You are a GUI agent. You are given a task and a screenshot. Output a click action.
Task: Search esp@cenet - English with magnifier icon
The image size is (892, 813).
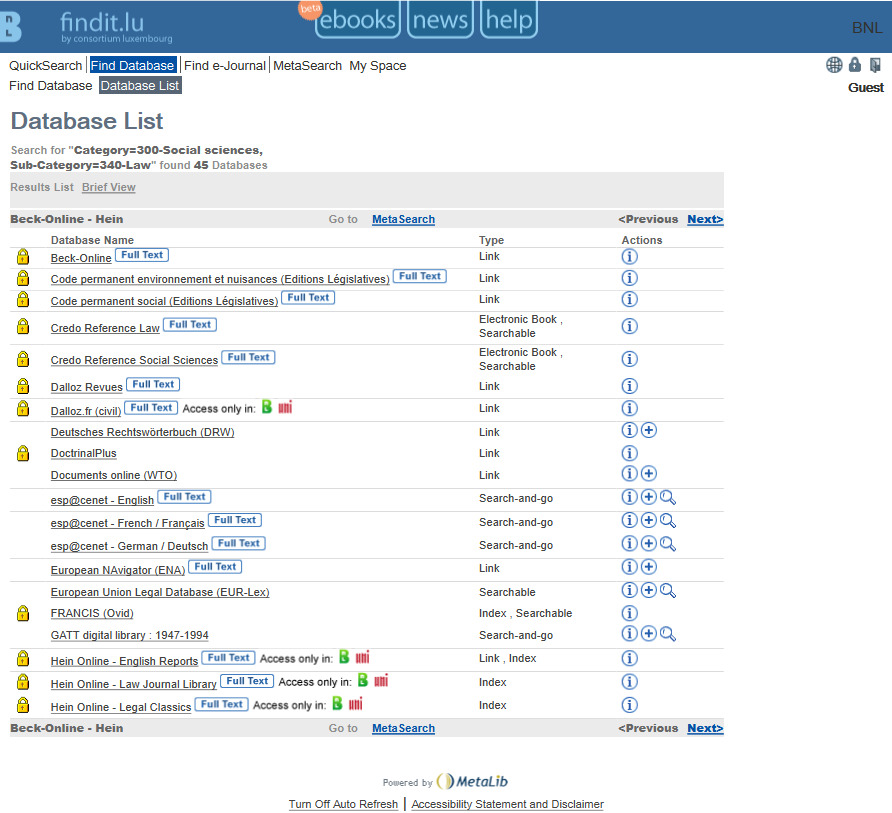(x=668, y=498)
